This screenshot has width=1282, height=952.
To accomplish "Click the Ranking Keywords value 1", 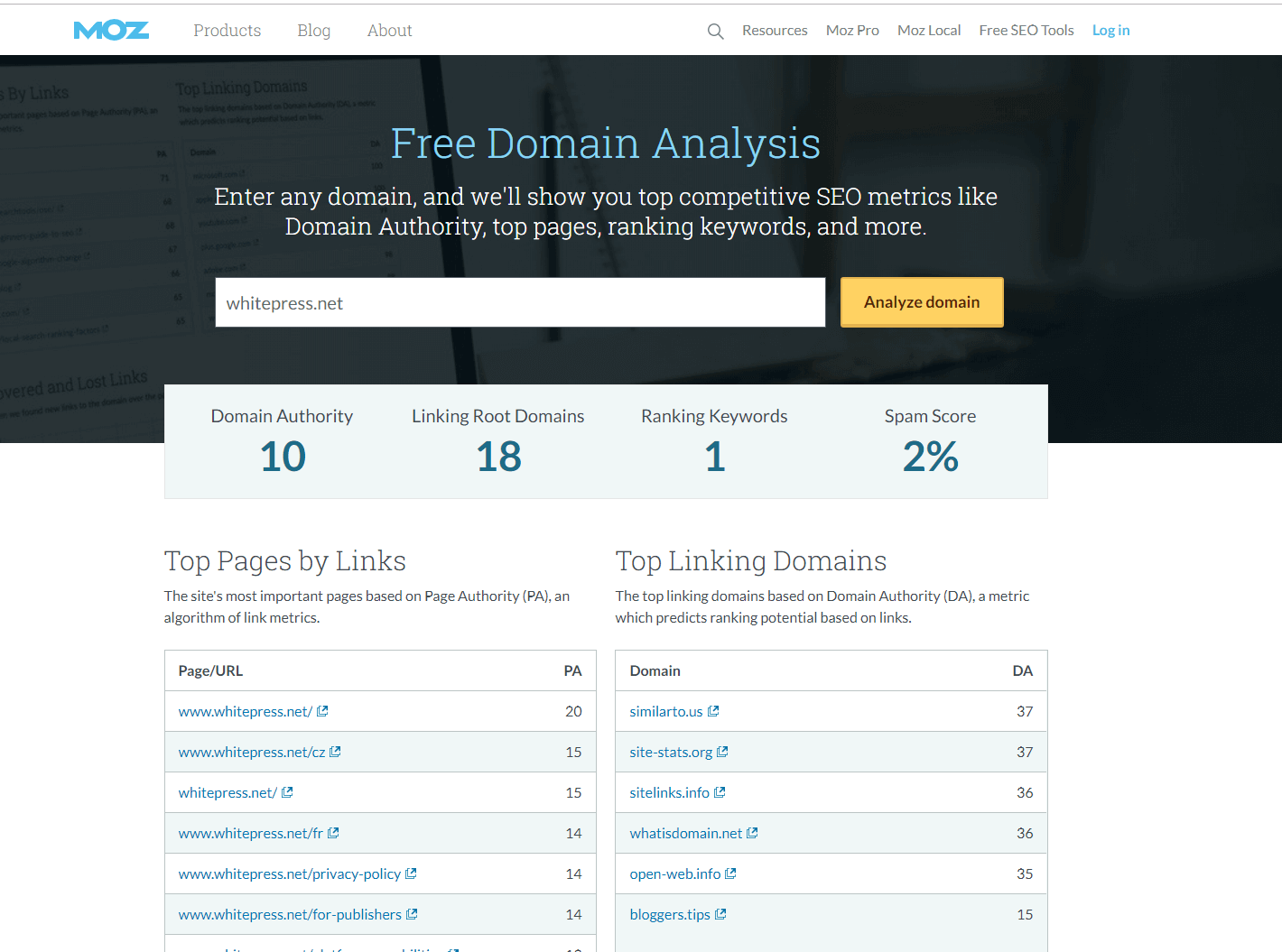I will click(x=714, y=457).
